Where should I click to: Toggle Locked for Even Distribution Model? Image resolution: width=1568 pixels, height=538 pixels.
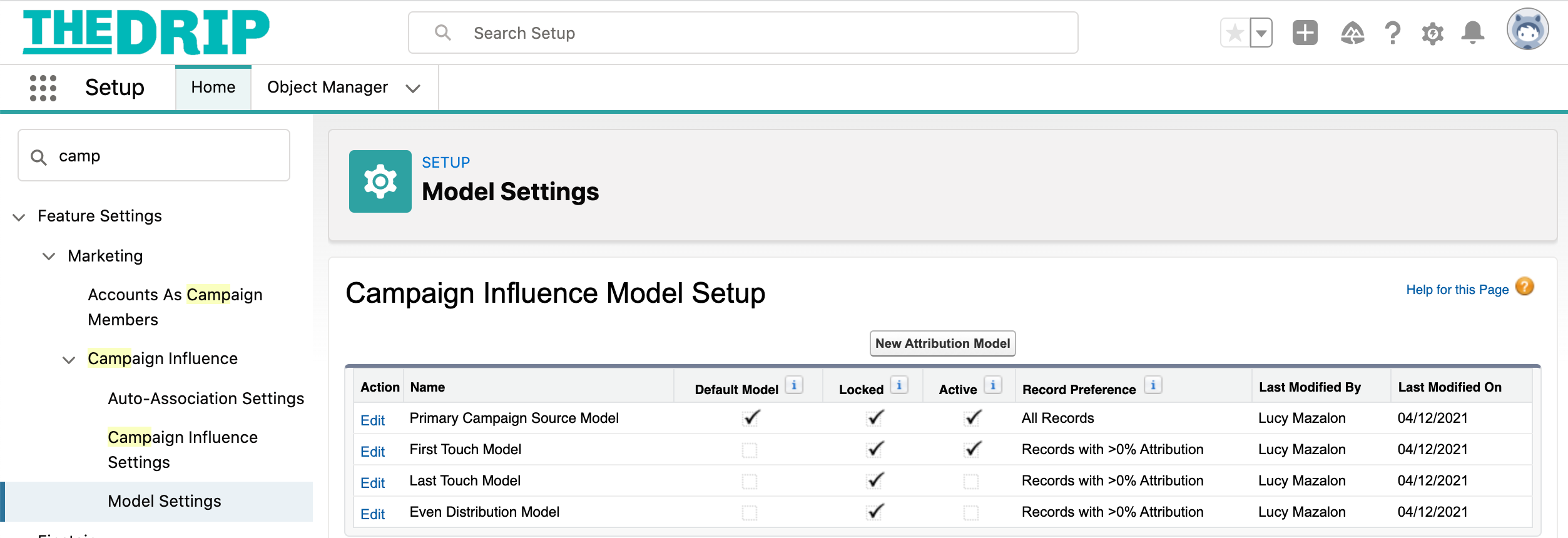(874, 512)
